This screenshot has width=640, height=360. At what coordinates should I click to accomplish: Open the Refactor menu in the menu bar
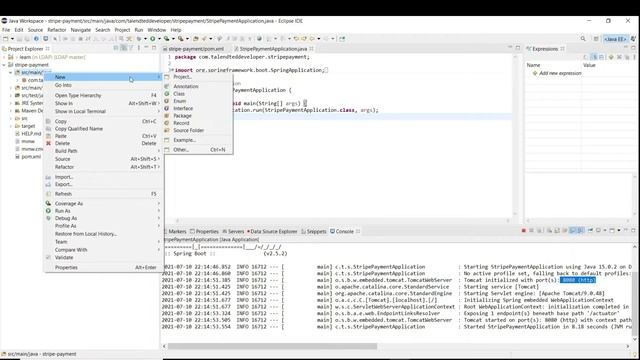coord(57,30)
